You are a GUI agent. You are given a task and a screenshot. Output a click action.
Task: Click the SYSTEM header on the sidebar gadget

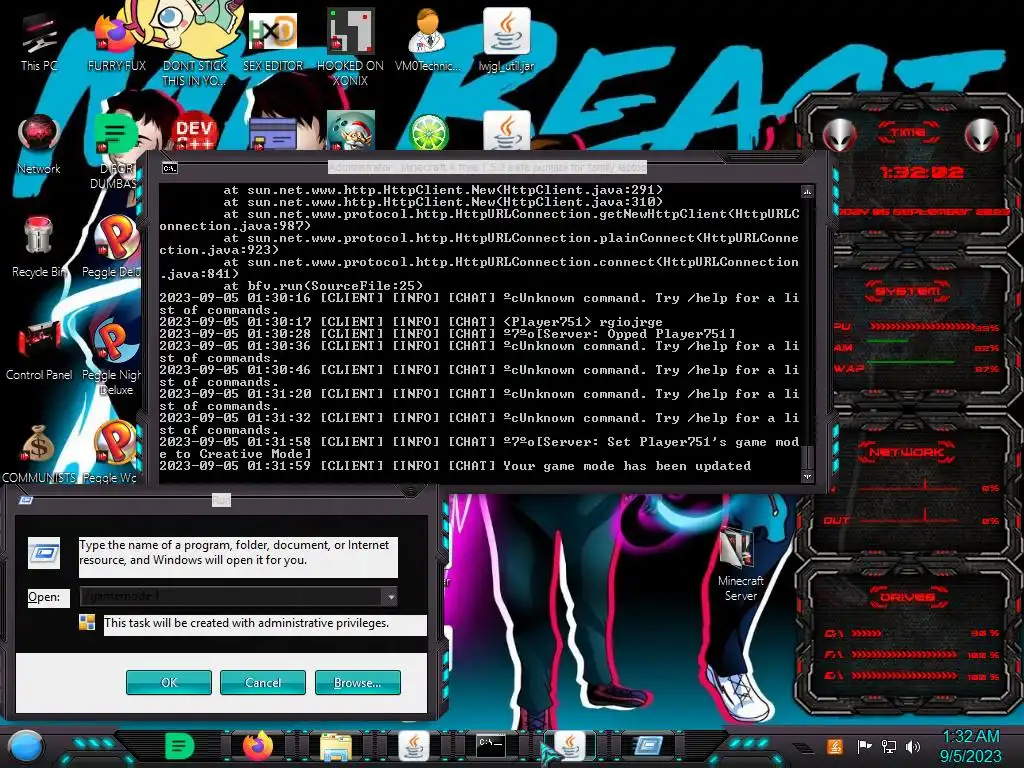point(908,291)
